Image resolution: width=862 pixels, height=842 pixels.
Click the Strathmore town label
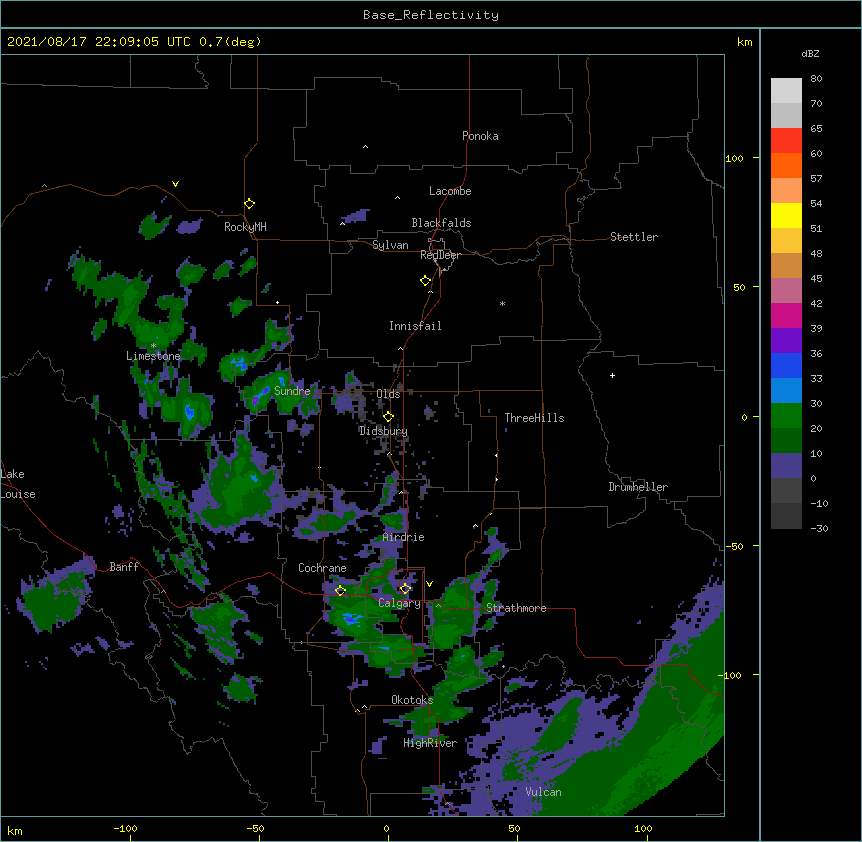pos(516,608)
